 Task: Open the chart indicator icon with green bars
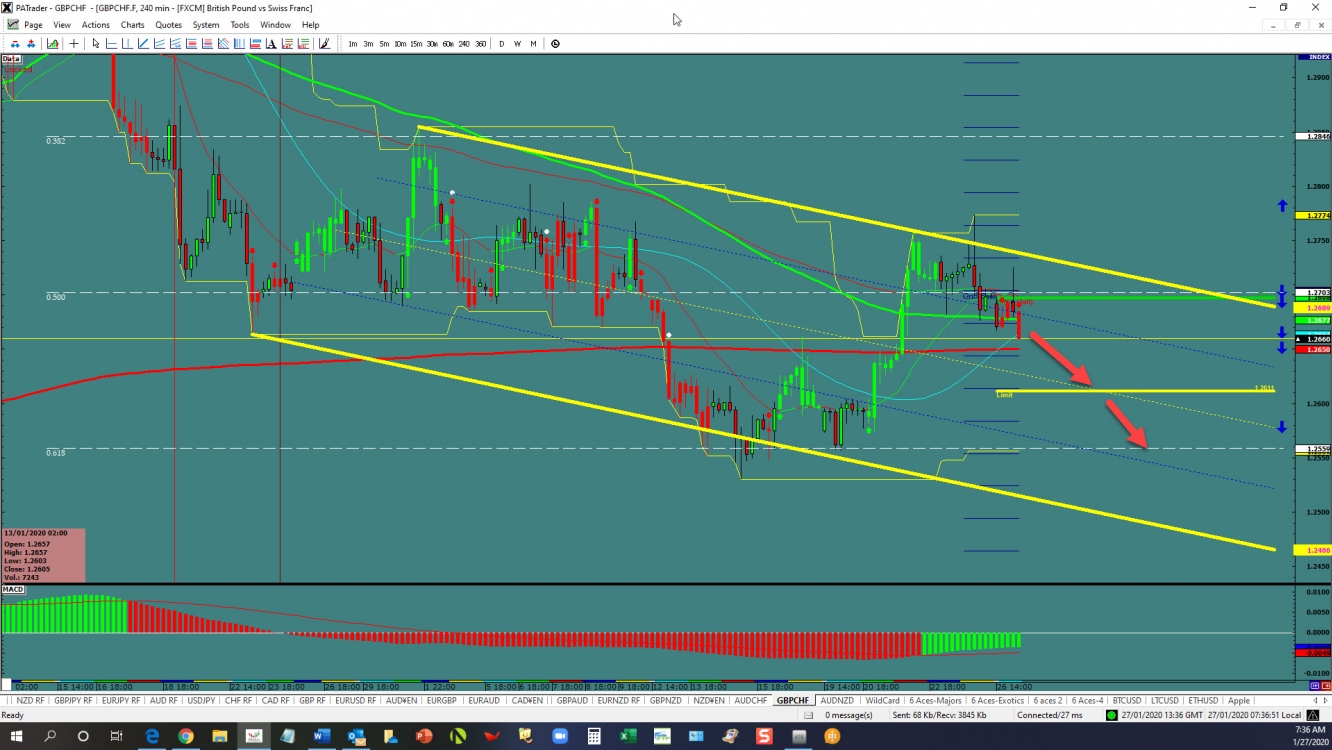coord(52,43)
